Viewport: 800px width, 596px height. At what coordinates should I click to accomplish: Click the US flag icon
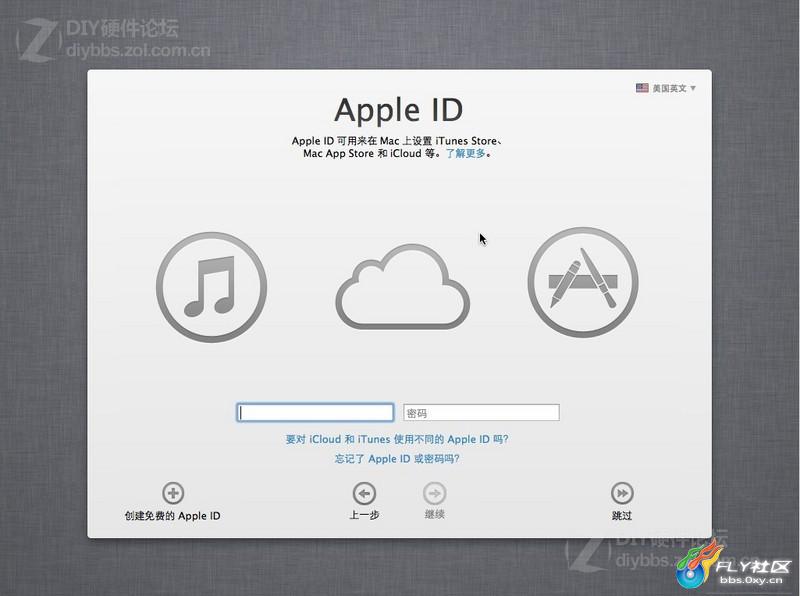(642, 88)
